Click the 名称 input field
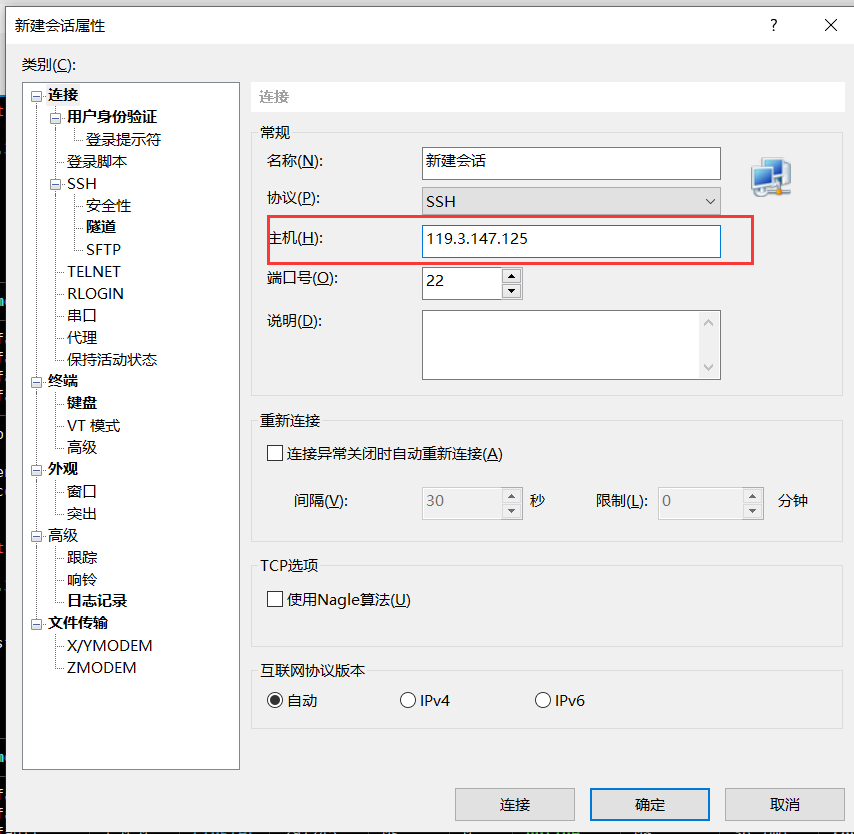The image size is (854, 834). click(x=571, y=163)
